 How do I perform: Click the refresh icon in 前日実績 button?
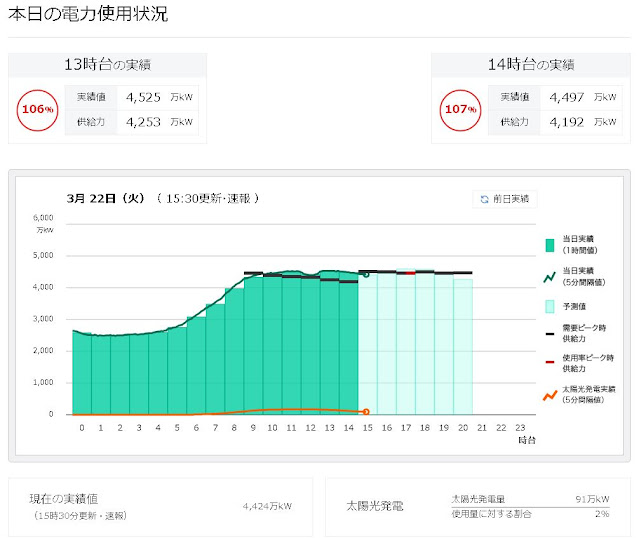pyautogui.click(x=484, y=199)
